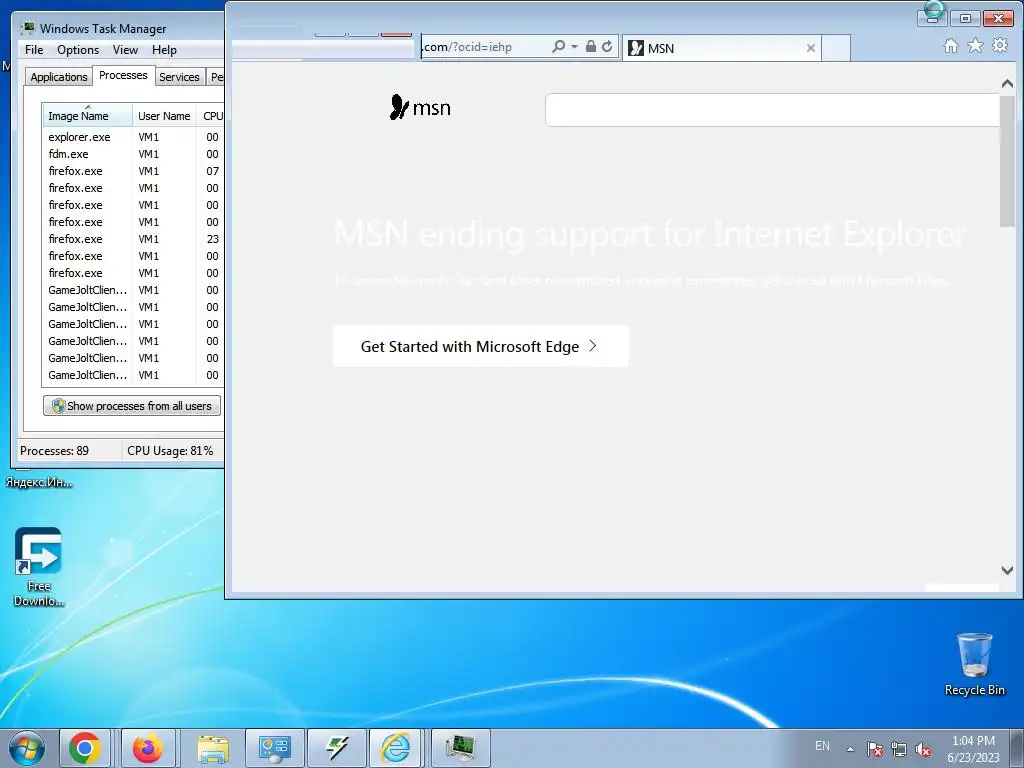Select the Recycle Bin desktop icon
Screen dimensions: 1024x768
(x=974, y=664)
